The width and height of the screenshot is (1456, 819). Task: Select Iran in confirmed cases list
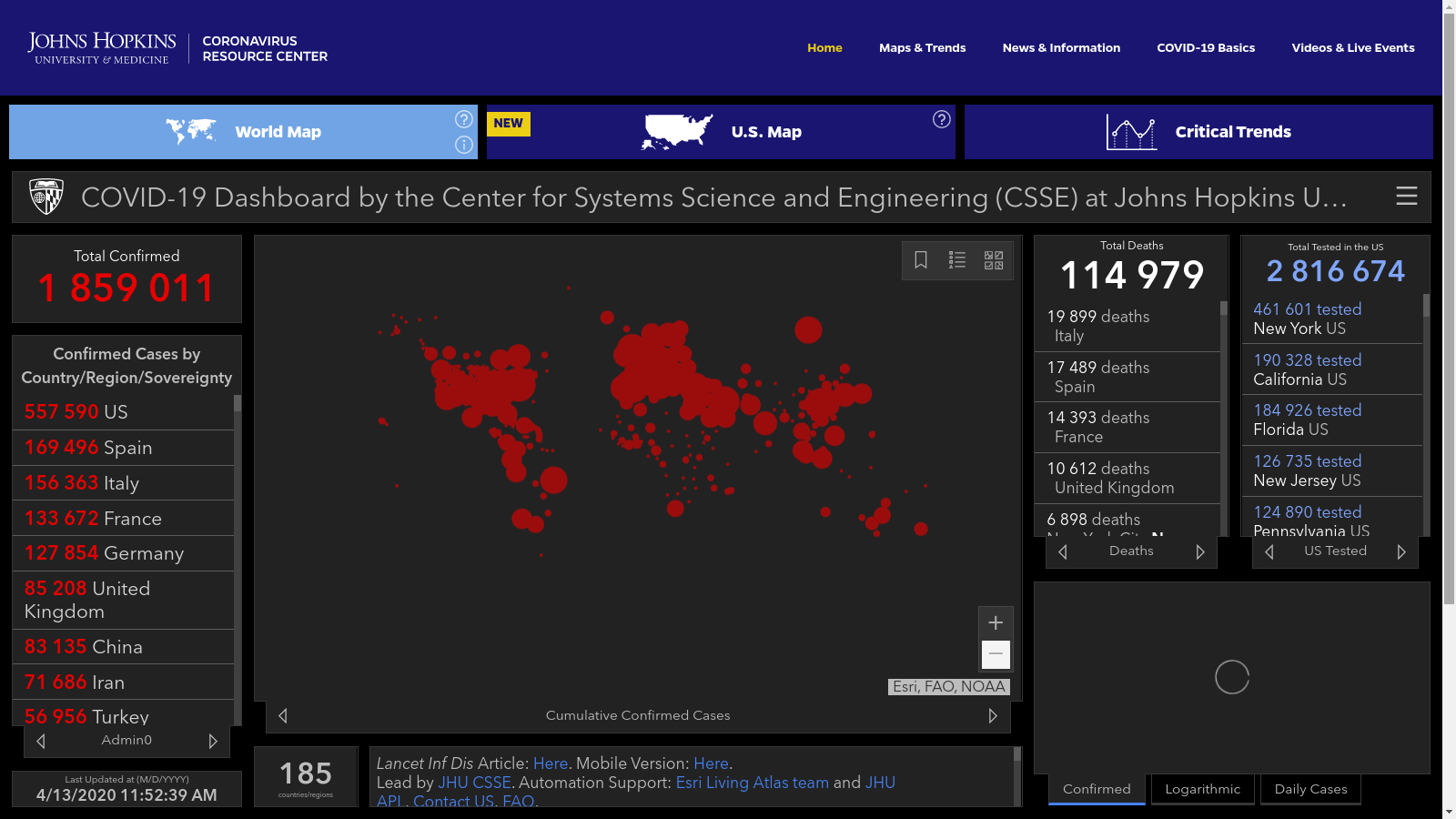point(123,682)
